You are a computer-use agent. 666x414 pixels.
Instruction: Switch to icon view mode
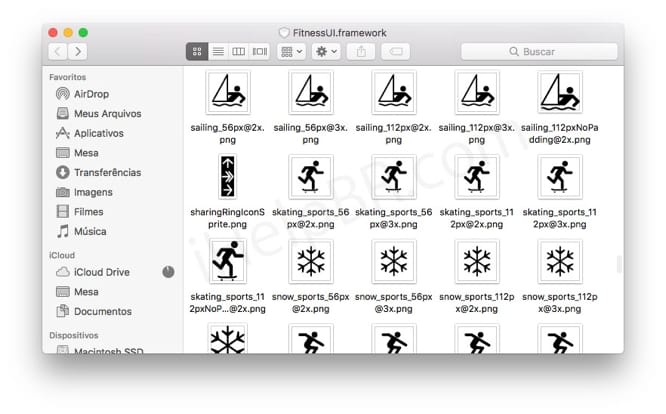(x=197, y=51)
